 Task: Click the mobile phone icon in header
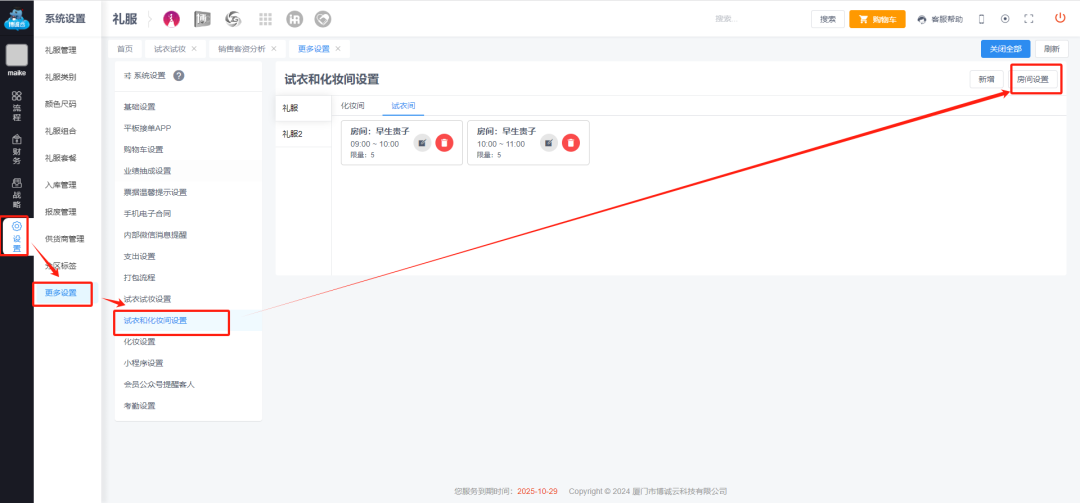[x=982, y=19]
